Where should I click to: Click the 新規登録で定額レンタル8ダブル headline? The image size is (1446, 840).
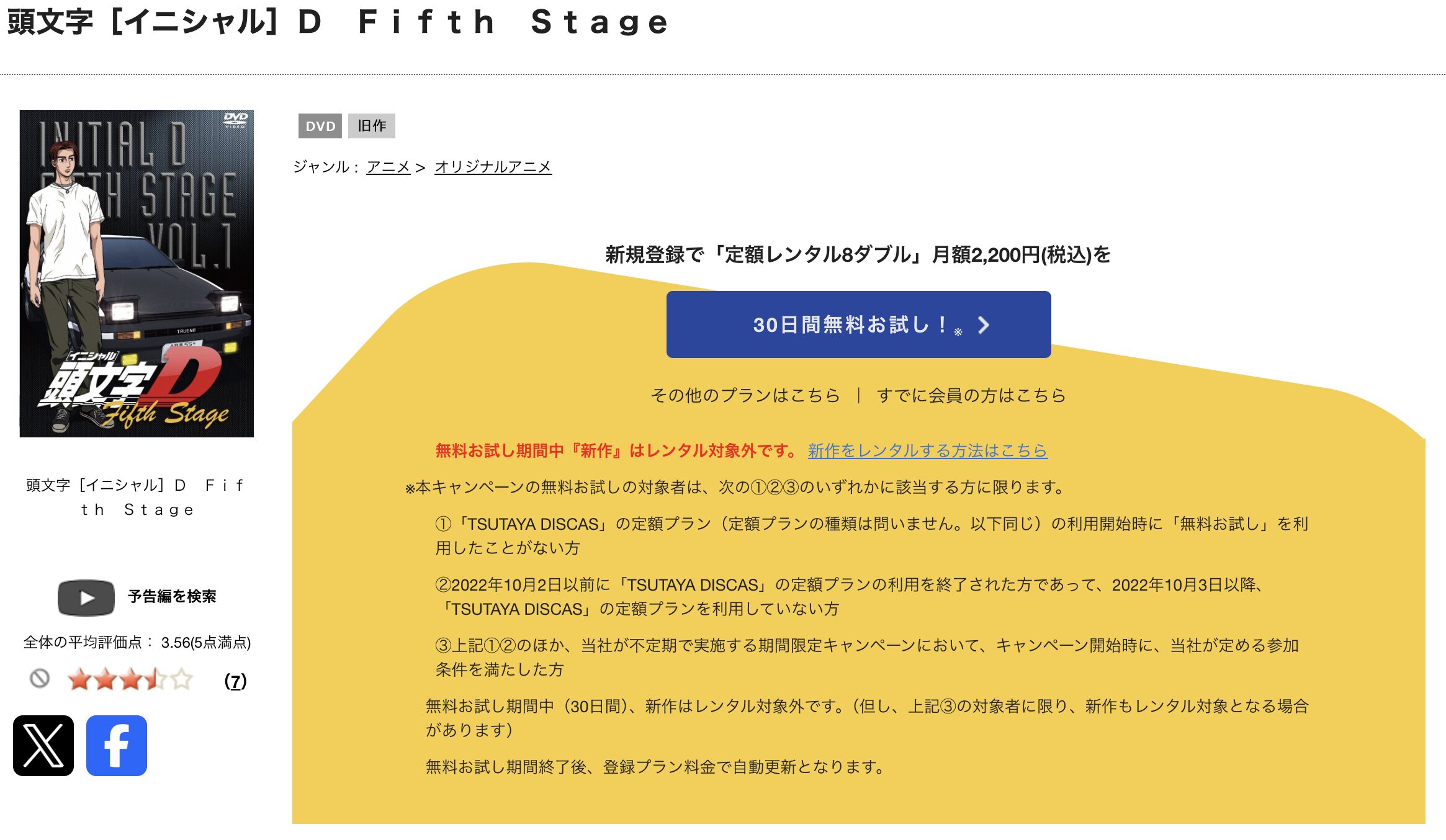[858, 254]
